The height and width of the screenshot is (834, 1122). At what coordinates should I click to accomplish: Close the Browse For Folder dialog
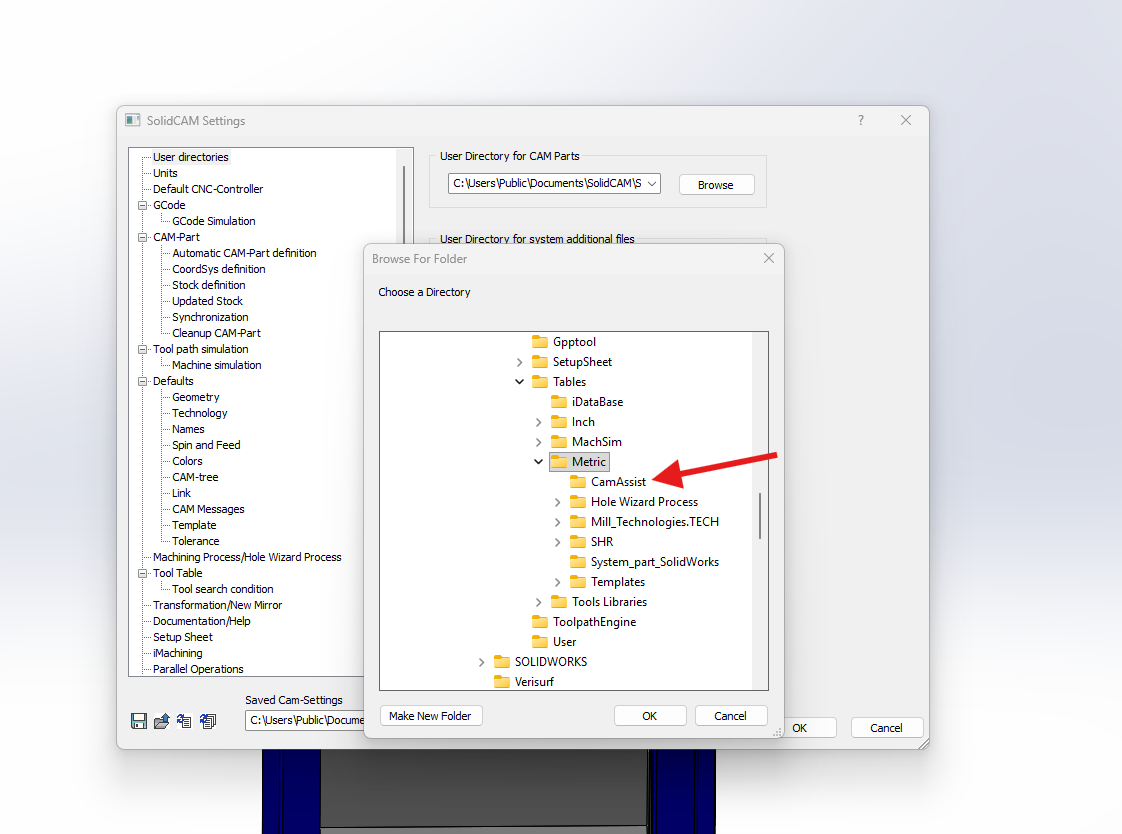(x=769, y=258)
